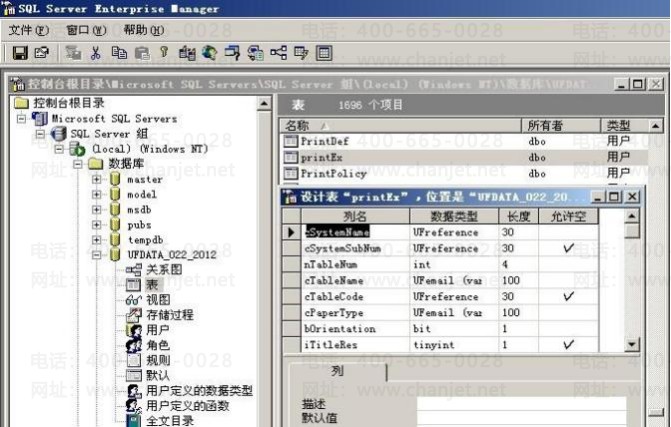Viewport: 671px width, 427px height.
Task: Select 关系图 diagram node in tree
Action: tap(164, 270)
